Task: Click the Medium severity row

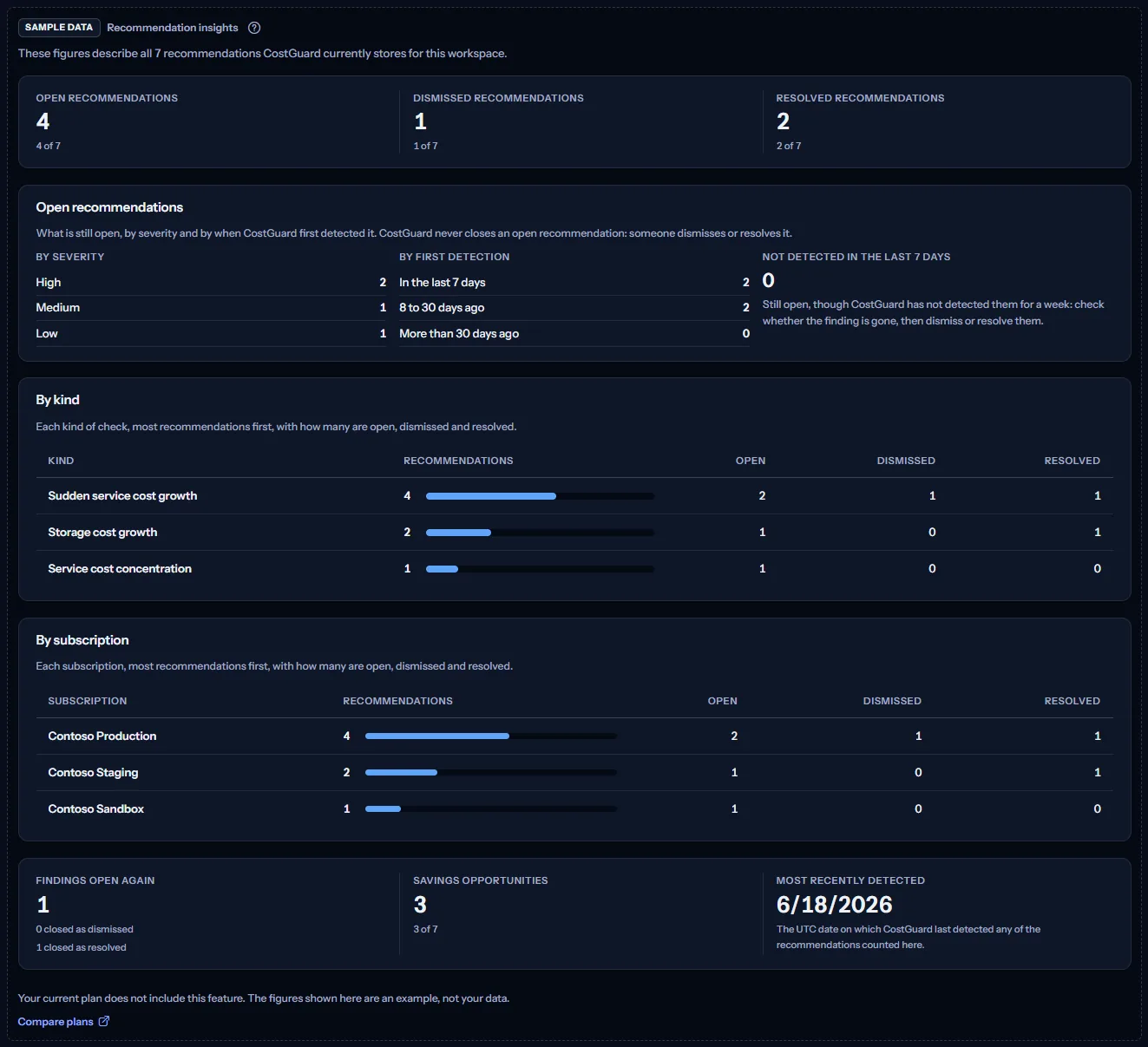Action: coord(211,308)
